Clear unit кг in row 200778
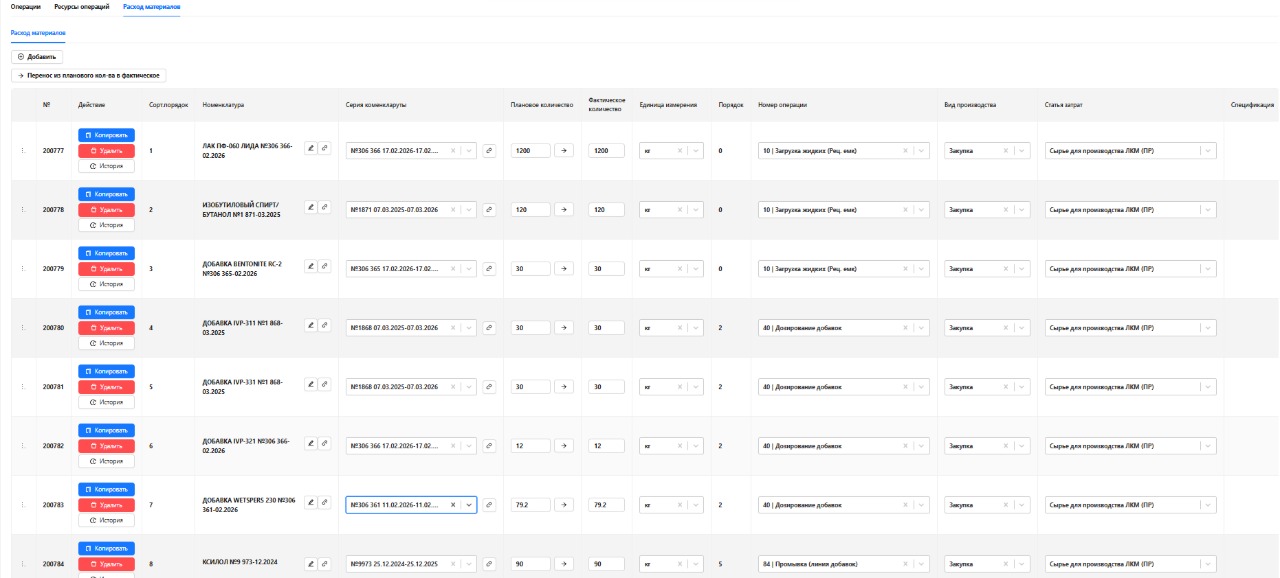The image size is (1280, 578). pyautogui.click(x=680, y=210)
